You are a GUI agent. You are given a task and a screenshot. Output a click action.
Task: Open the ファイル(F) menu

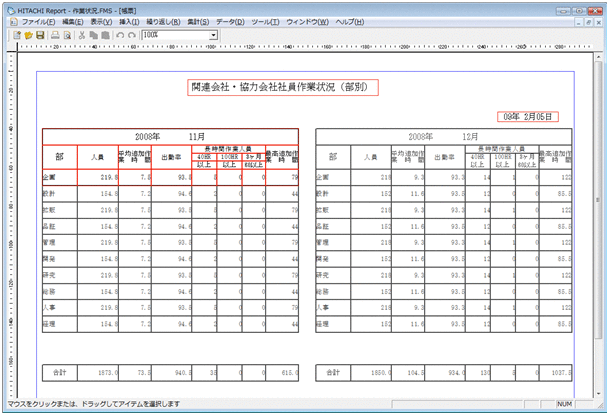(x=38, y=21)
